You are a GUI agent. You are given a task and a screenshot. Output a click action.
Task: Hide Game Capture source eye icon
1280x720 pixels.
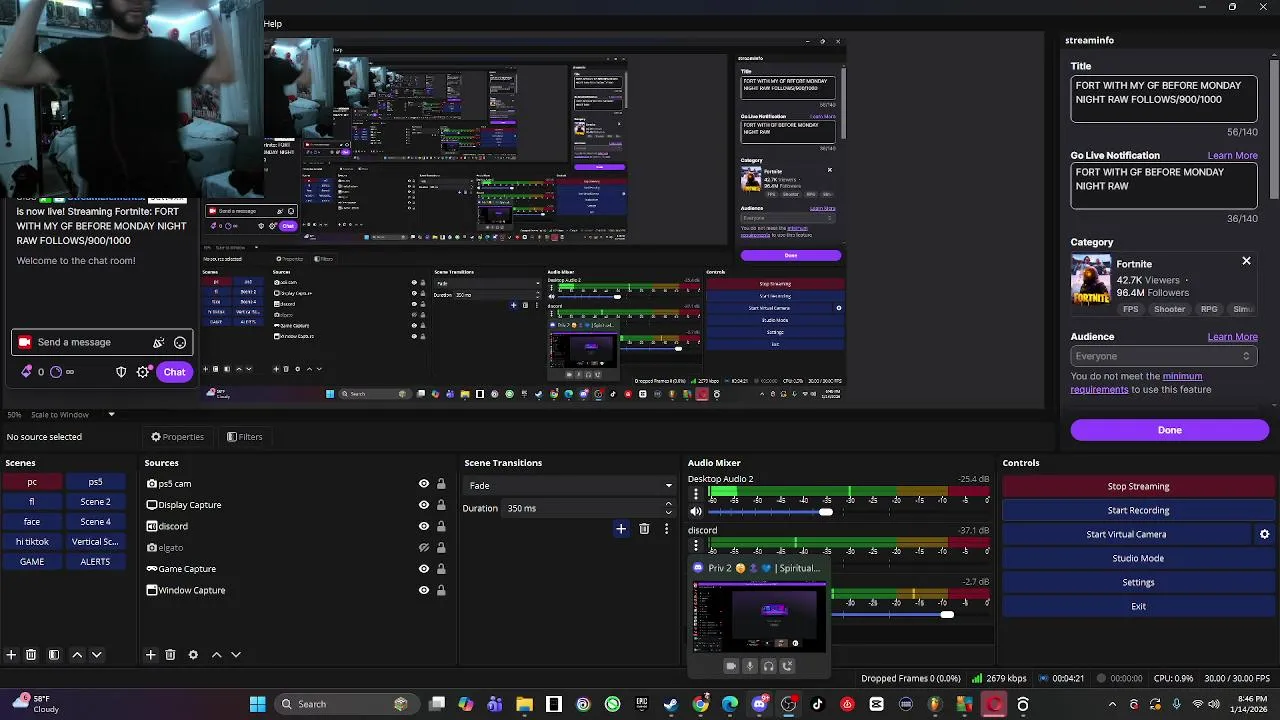(424, 569)
